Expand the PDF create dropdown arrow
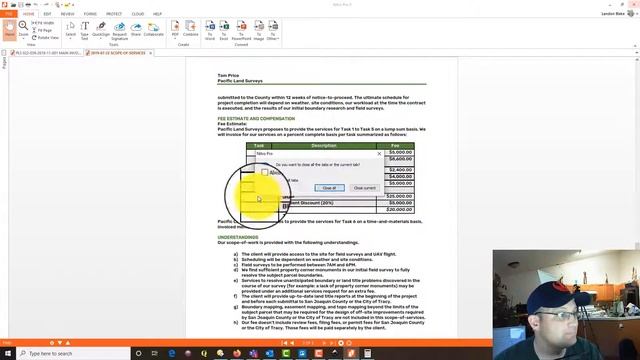 pos(175,38)
